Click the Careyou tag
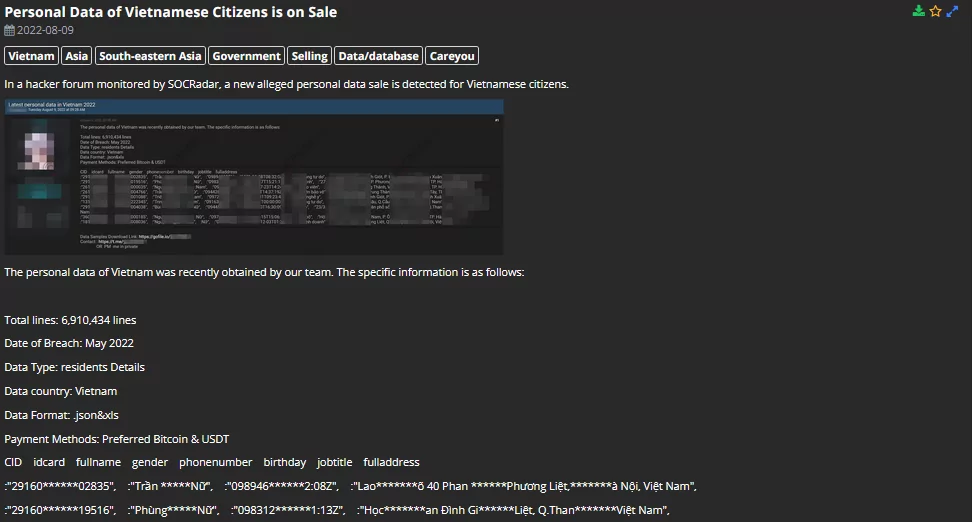 (452, 56)
